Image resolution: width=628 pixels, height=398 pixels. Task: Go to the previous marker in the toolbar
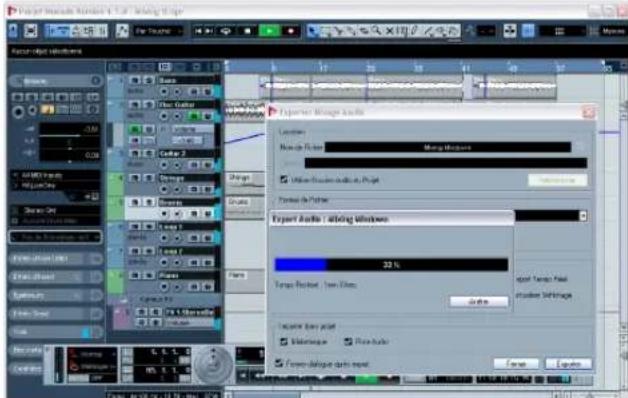[x=198, y=31]
